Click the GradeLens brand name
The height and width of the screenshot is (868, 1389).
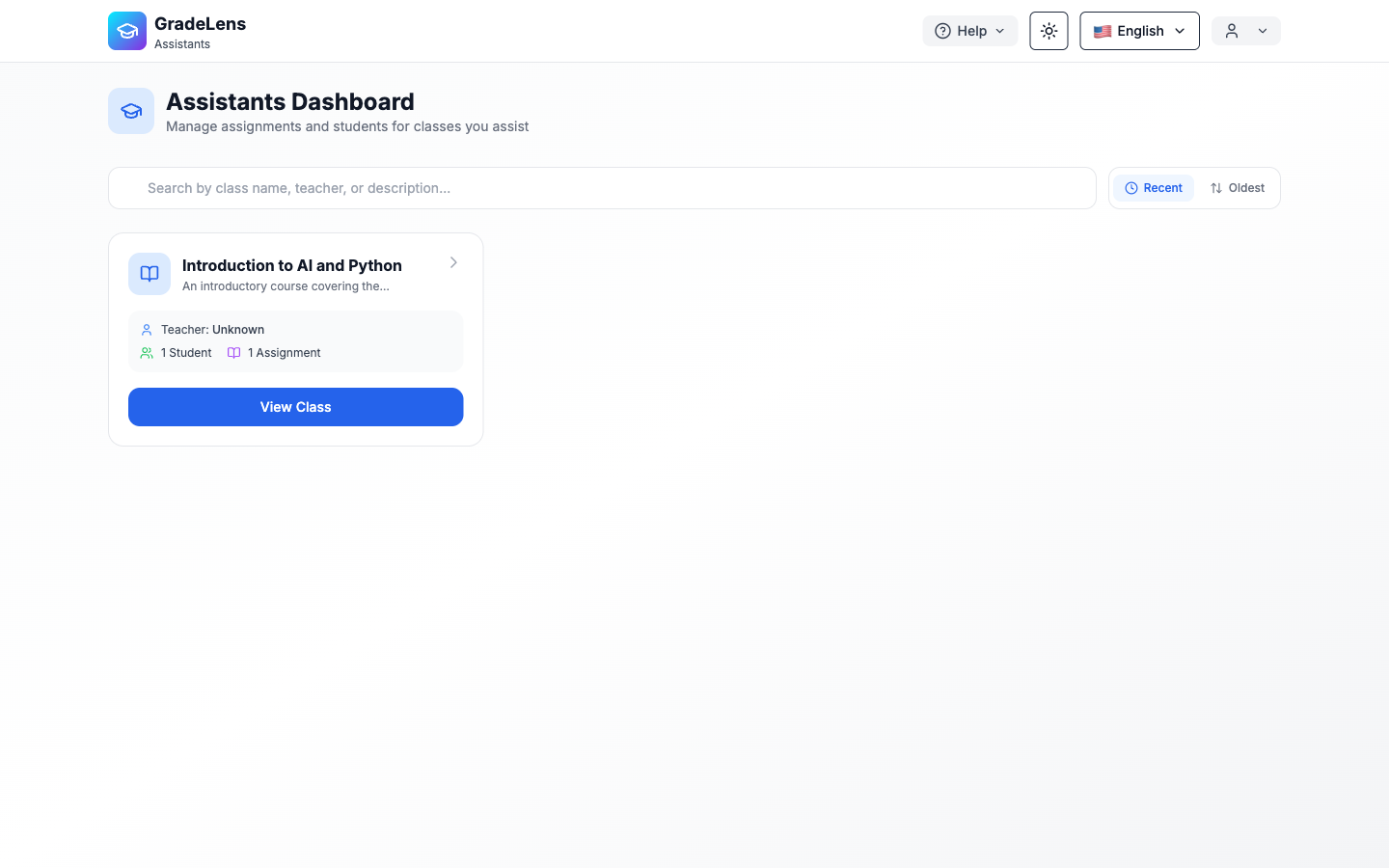(200, 23)
